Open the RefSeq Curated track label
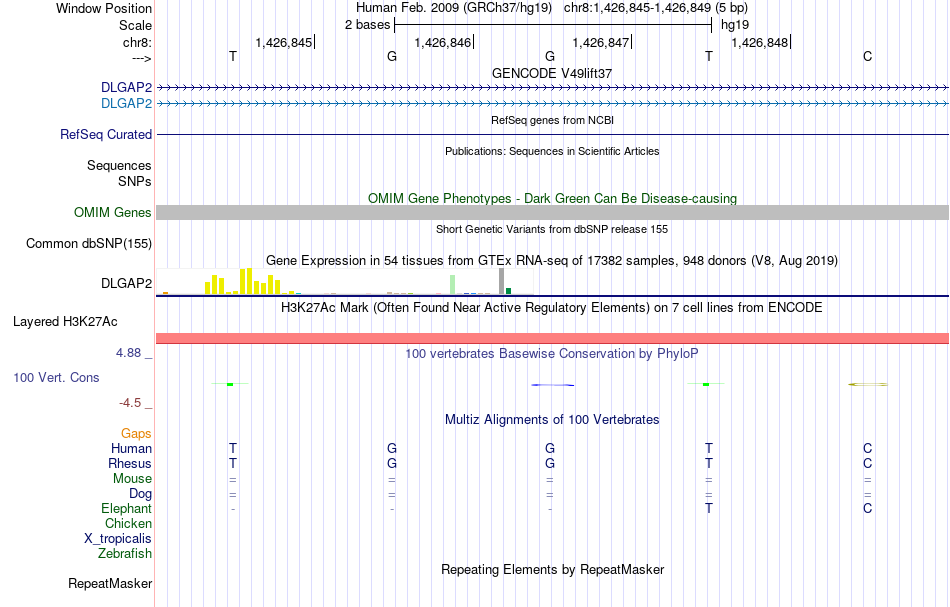 (x=106, y=134)
